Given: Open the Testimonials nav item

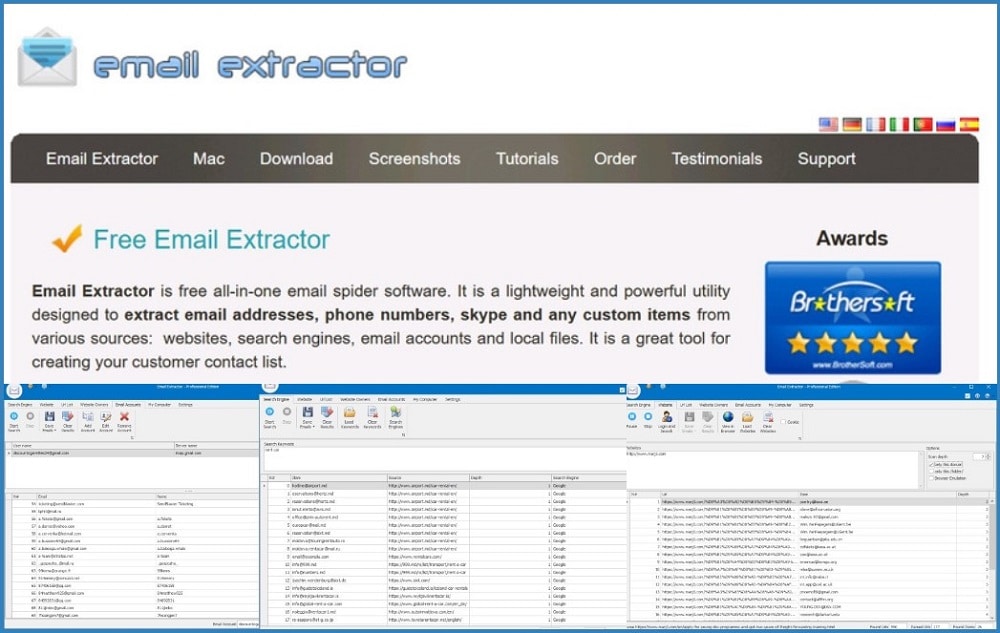Looking at the screenshot, I should [x=716, y=159].
